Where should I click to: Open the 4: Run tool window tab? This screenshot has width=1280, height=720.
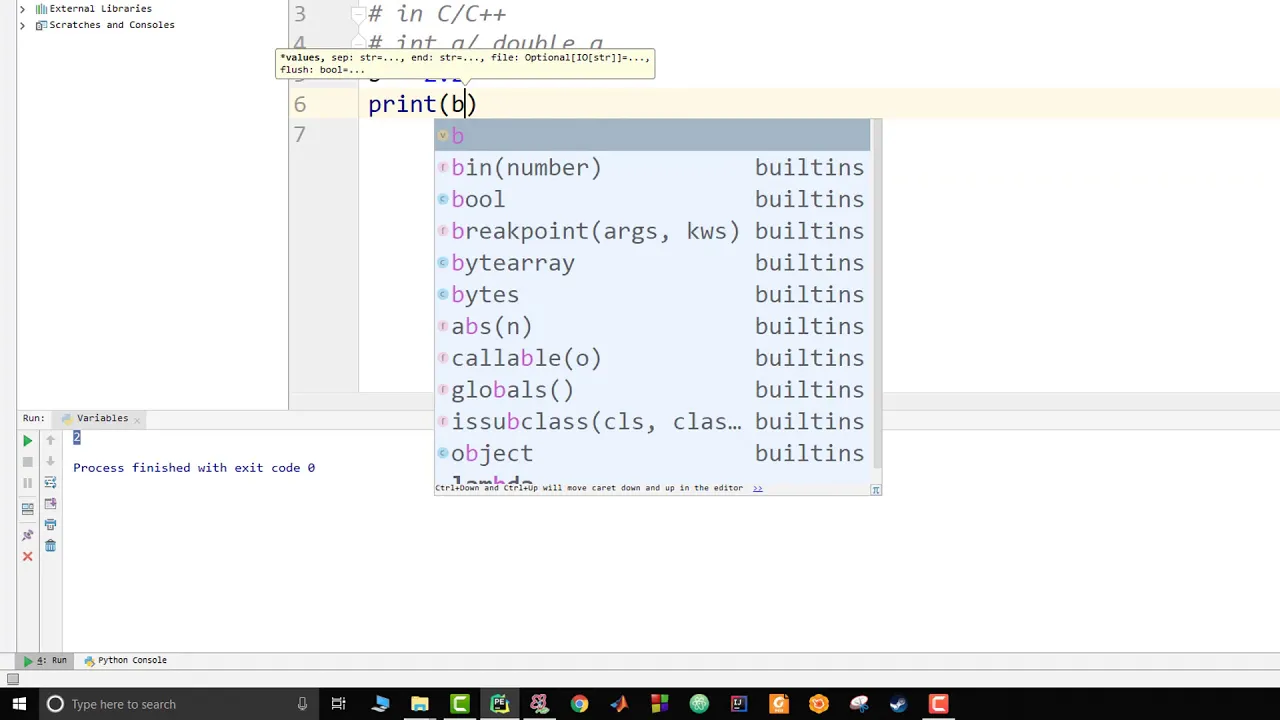point(45,660)
